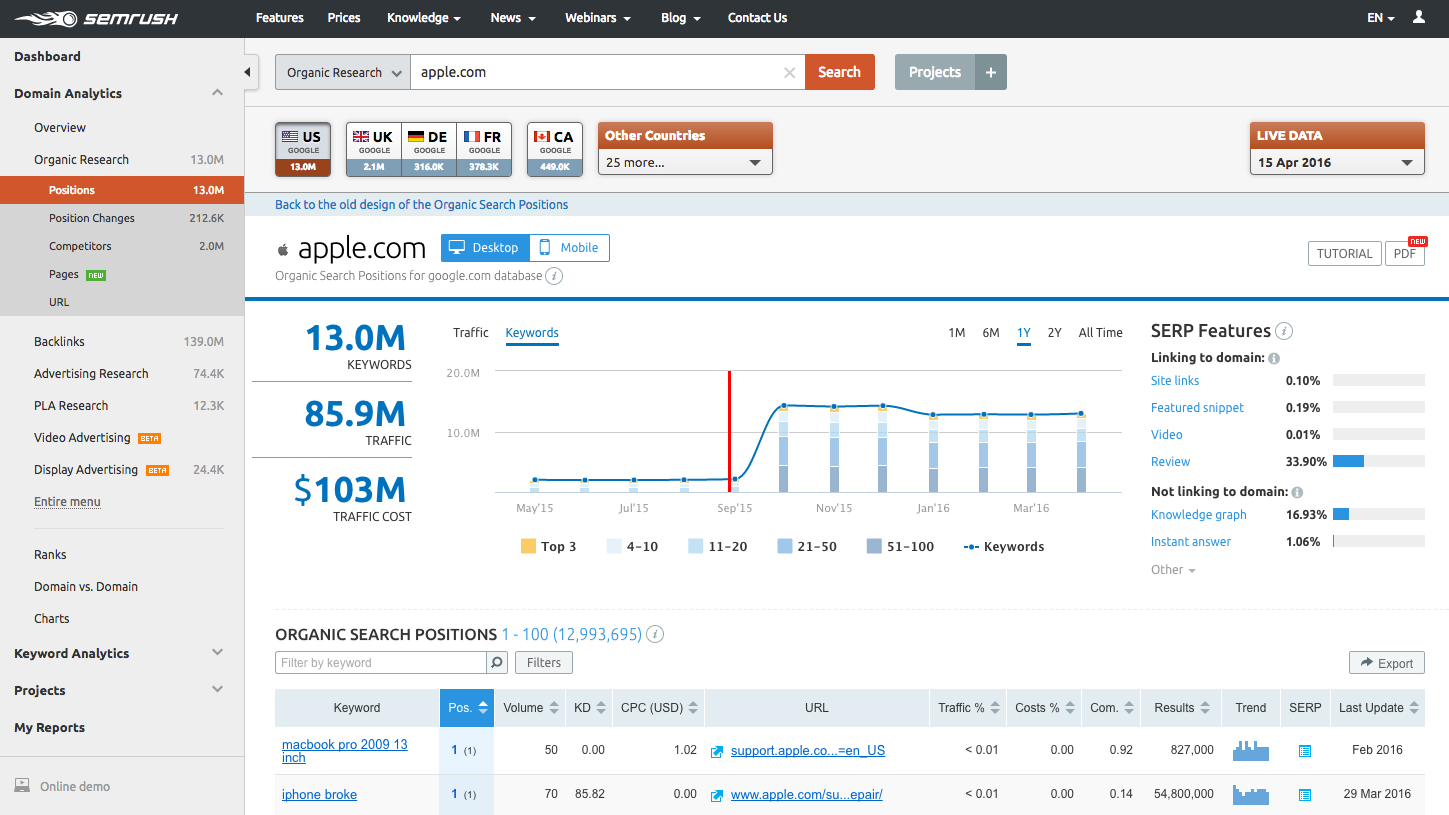Click the Export button
This screenshot has height=815, width=1449.
click(x=1386, y=663)
